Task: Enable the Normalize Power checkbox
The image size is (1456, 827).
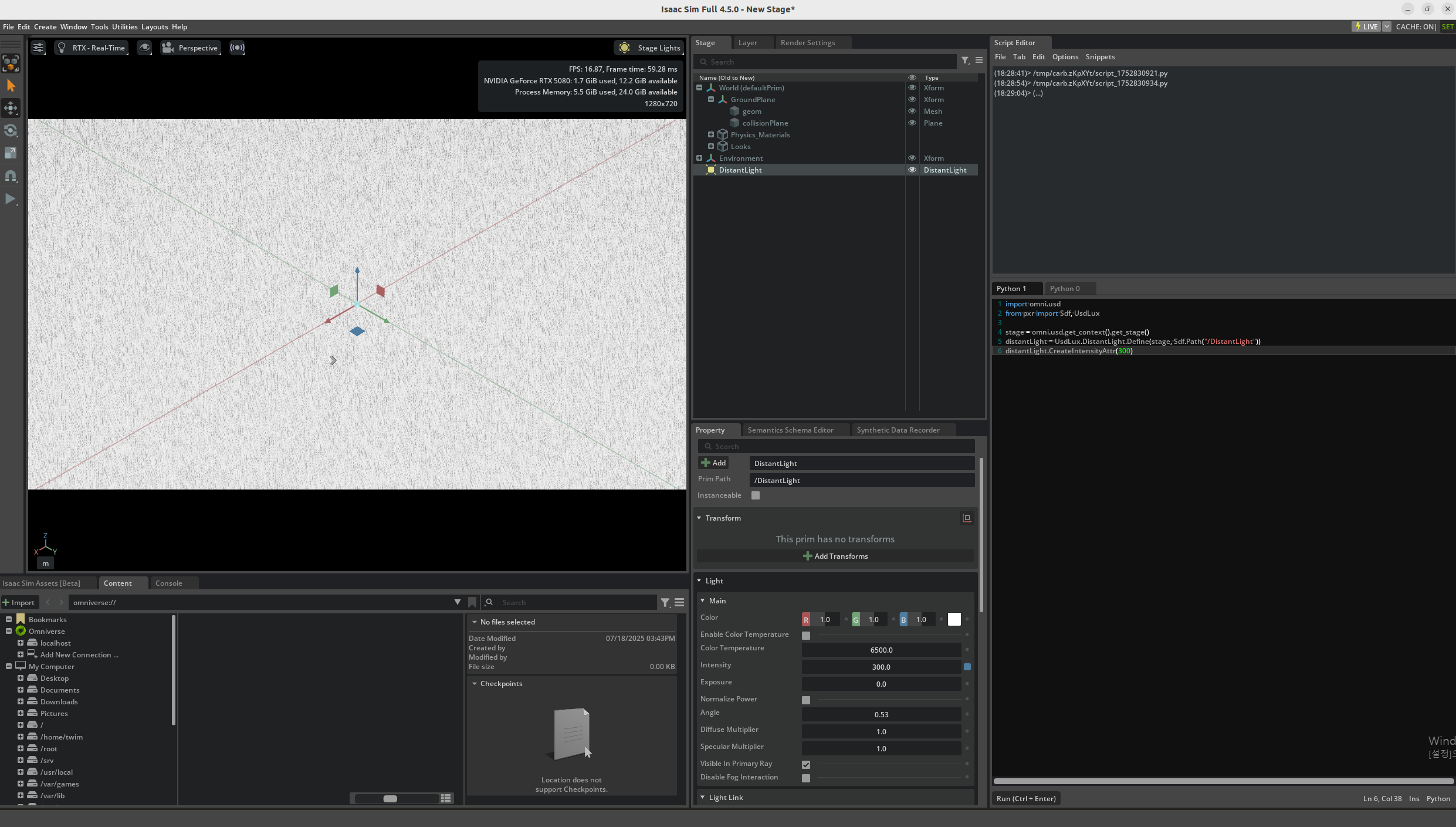Action: pyautogui.click(x=806, y=700)
